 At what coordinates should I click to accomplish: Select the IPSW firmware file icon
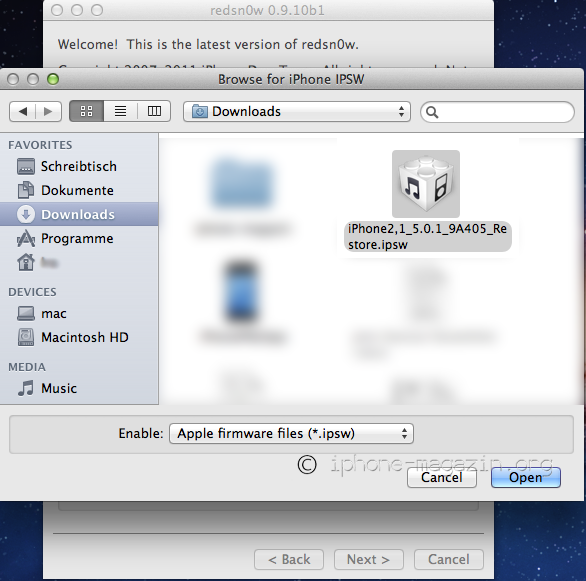point(426,184)
